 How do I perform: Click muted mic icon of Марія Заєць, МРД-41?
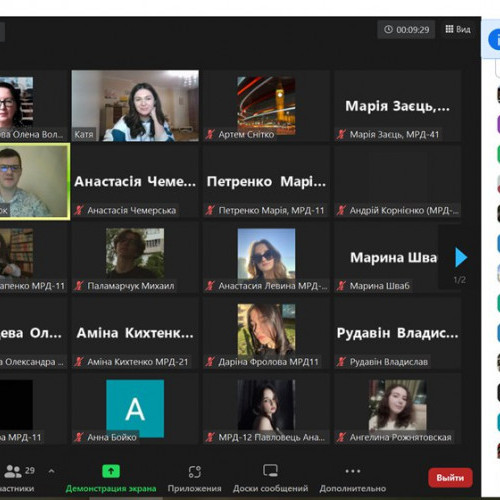(341, 135)
